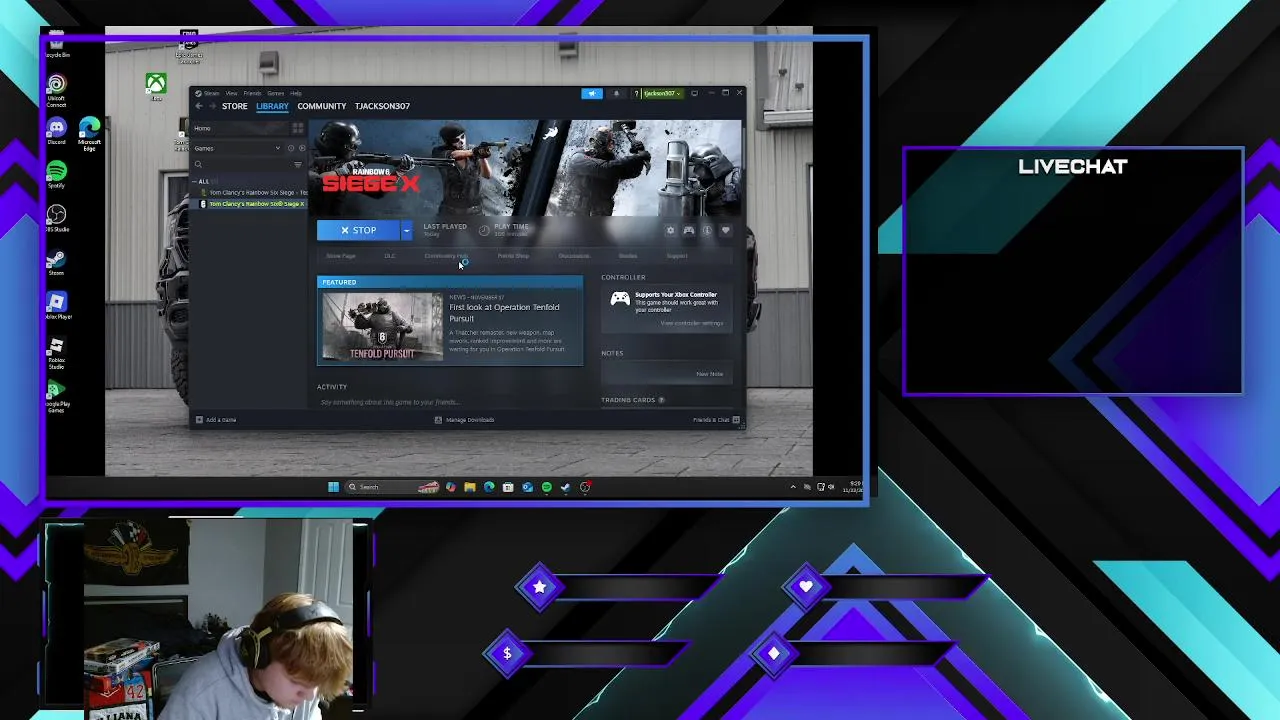Open game Store Page link

coord(341,256)
